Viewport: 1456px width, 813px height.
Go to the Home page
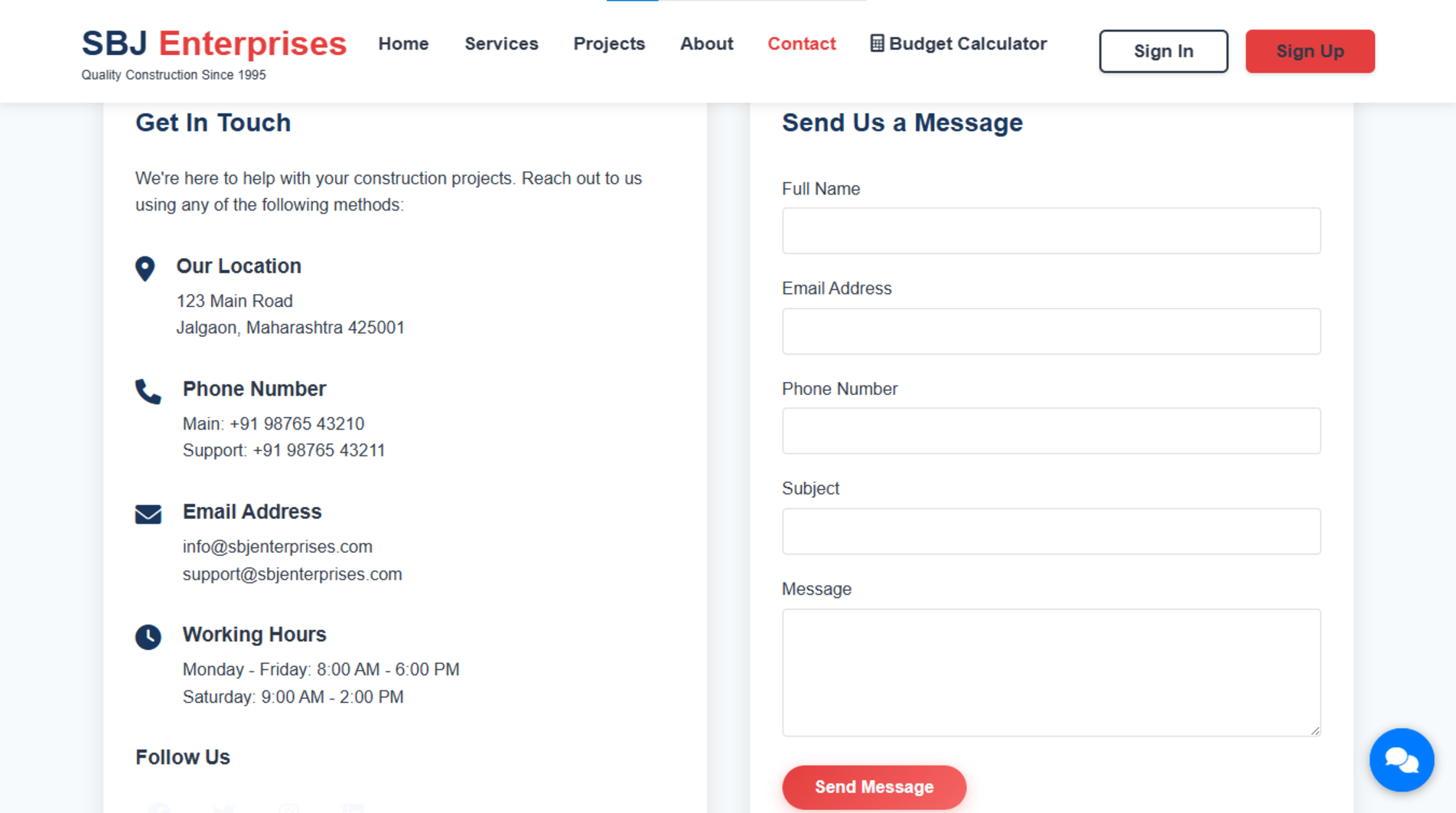pyautogui.click(x=403, y=44)
